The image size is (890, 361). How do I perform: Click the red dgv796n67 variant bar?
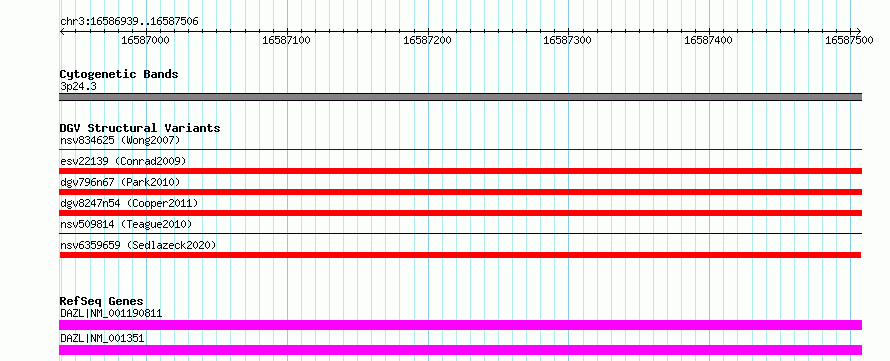(x=460, y=192)
